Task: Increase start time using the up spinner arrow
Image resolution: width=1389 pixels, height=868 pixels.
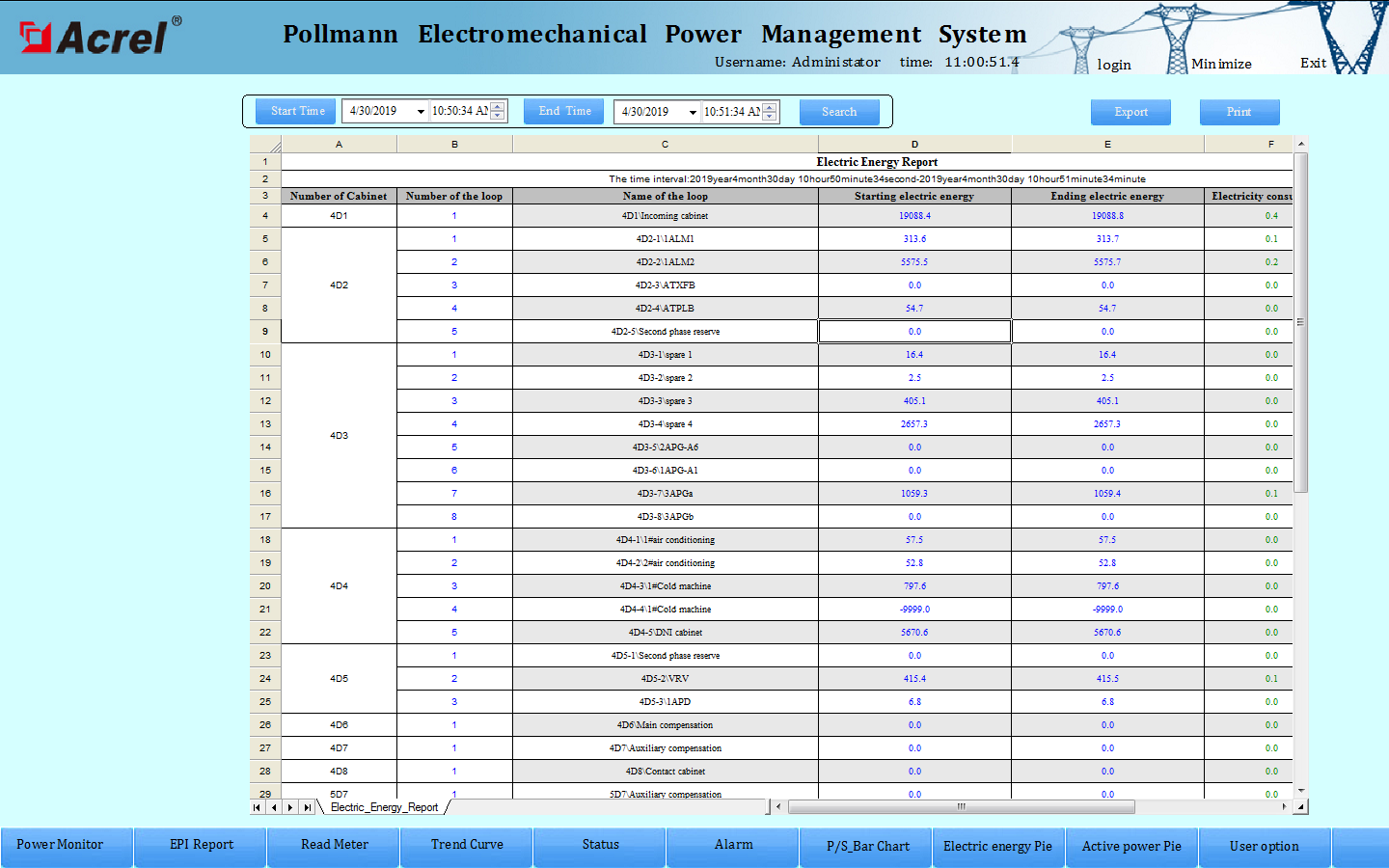Action: pyautogui.click(x=498, y=107)
